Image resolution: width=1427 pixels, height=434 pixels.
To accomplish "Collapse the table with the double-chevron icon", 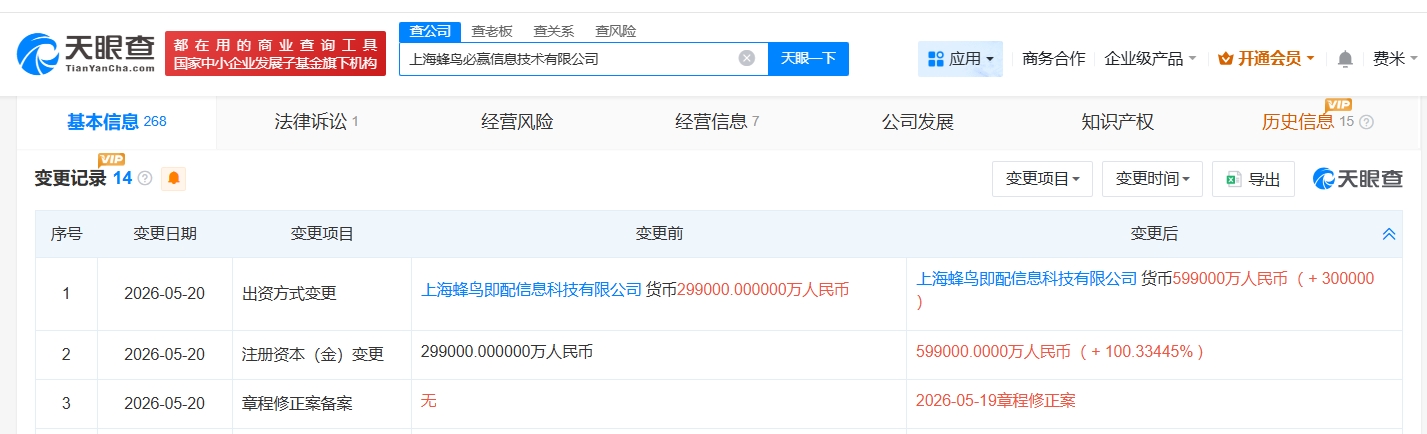I will 1389,234.
